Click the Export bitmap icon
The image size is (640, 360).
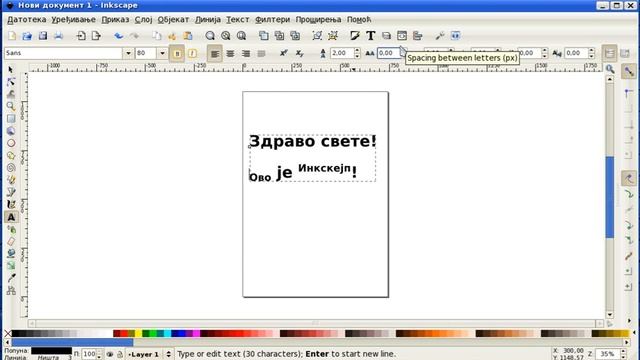(96, 36)
